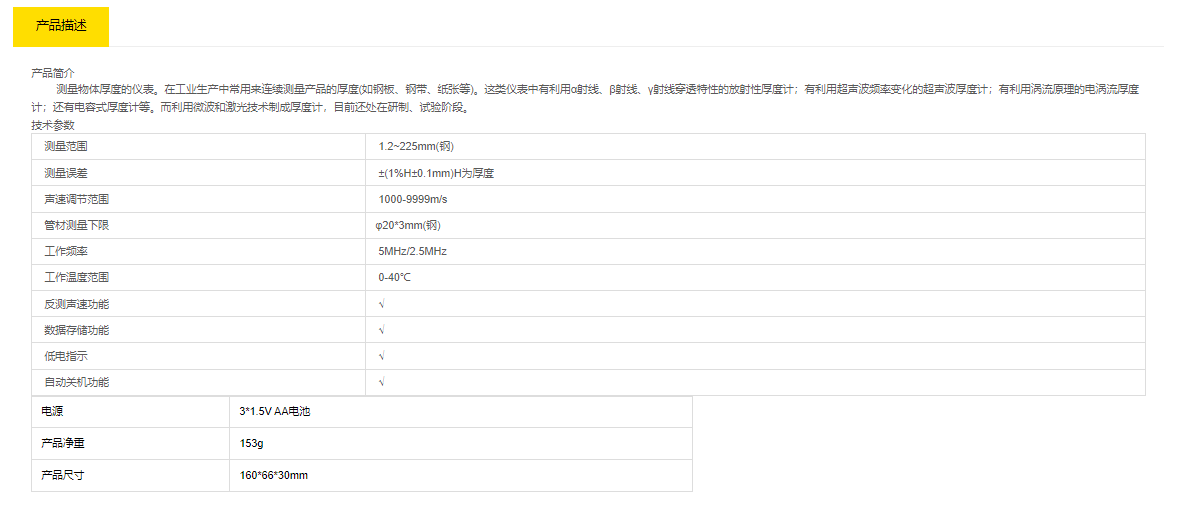This screenshot has width=1201, height=505.
Task: Click the checkmark in 低电指示 row
Action: 382,356
